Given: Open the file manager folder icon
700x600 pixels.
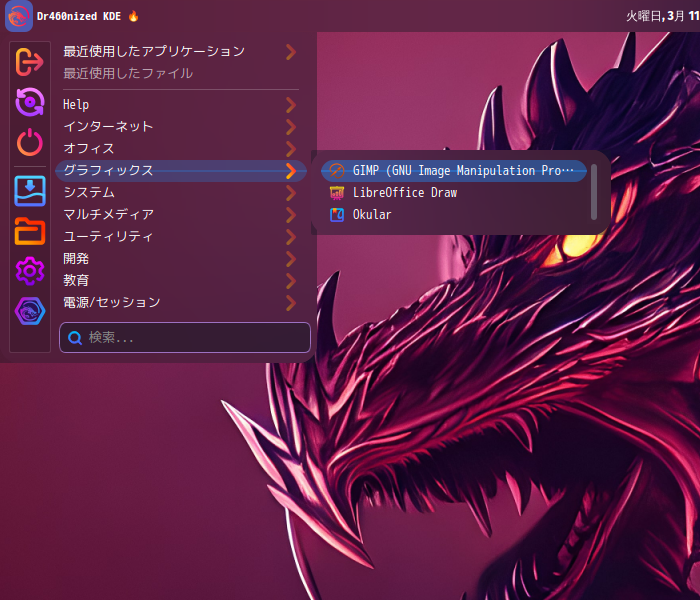Looking at the screenshot, I should pos(29,231).
